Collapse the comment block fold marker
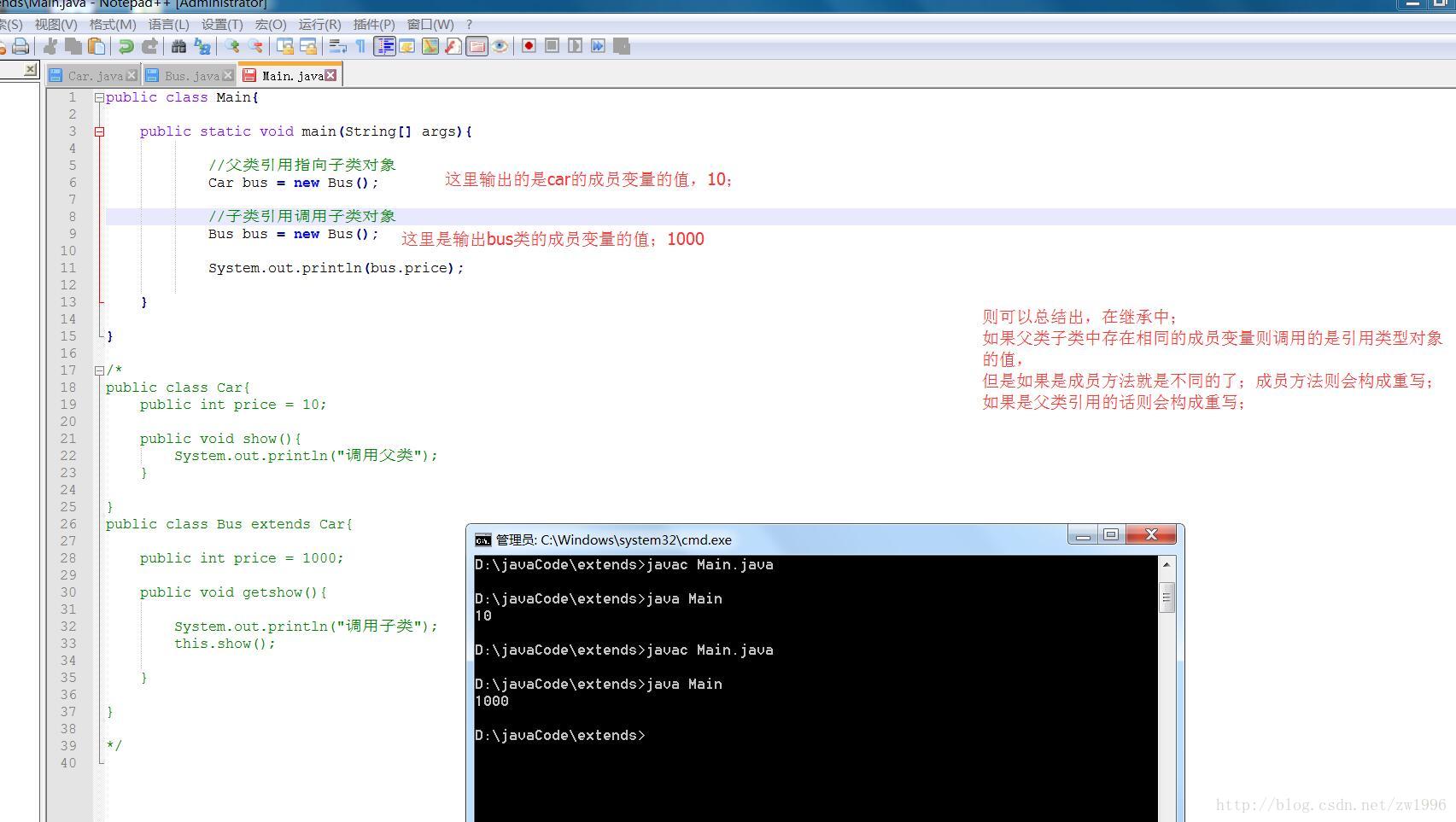Screen dimensions: 1456x822 coord(99,370)
